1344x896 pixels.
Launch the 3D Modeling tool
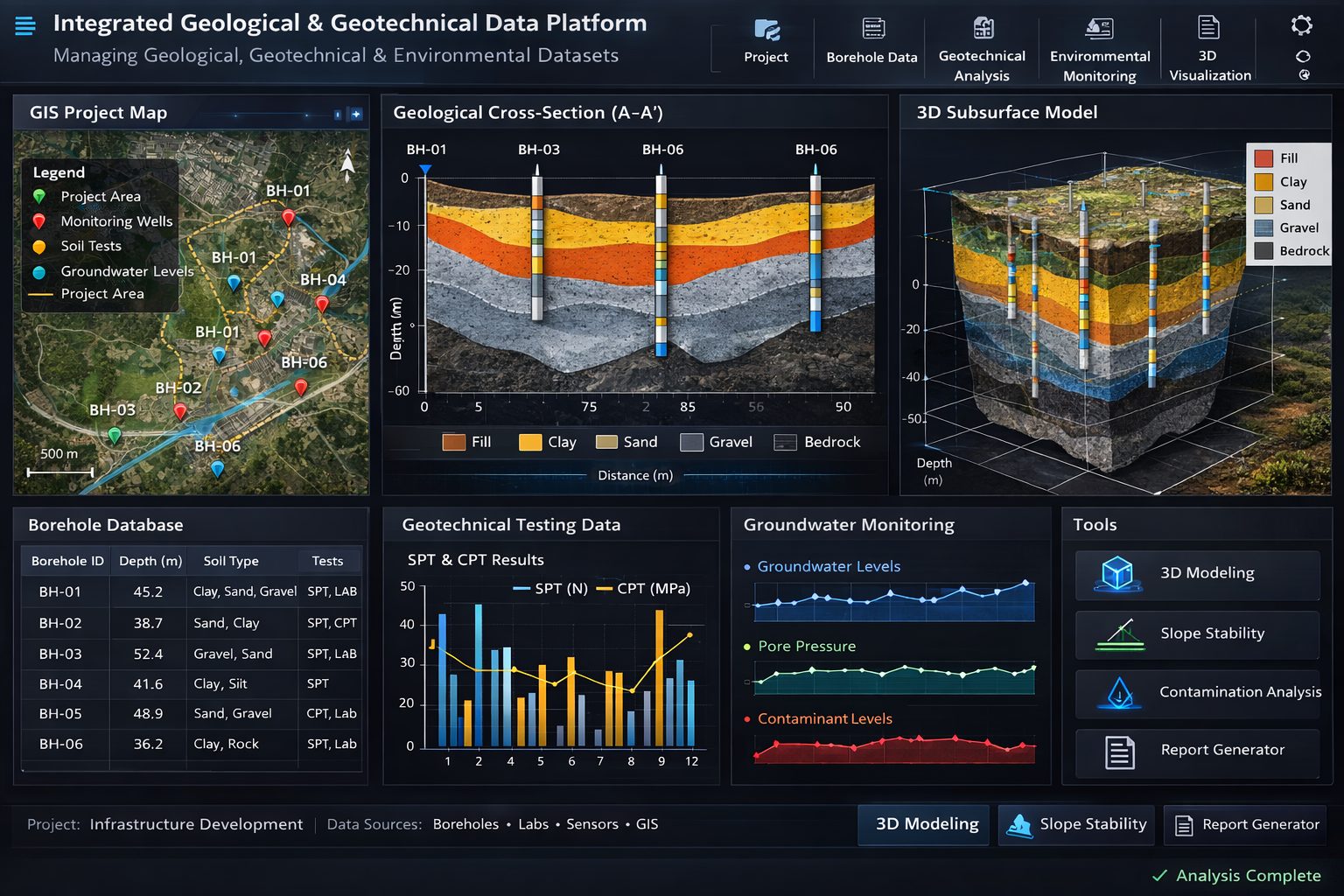[1197, 574]
